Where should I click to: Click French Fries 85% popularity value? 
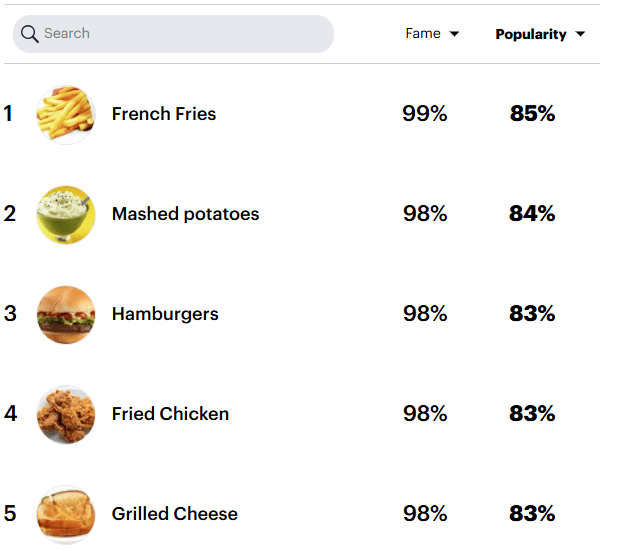click(x=532, y=114)
